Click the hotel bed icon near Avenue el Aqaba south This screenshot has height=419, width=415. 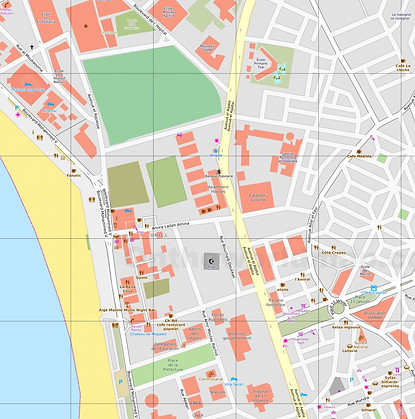coord(303,395)
